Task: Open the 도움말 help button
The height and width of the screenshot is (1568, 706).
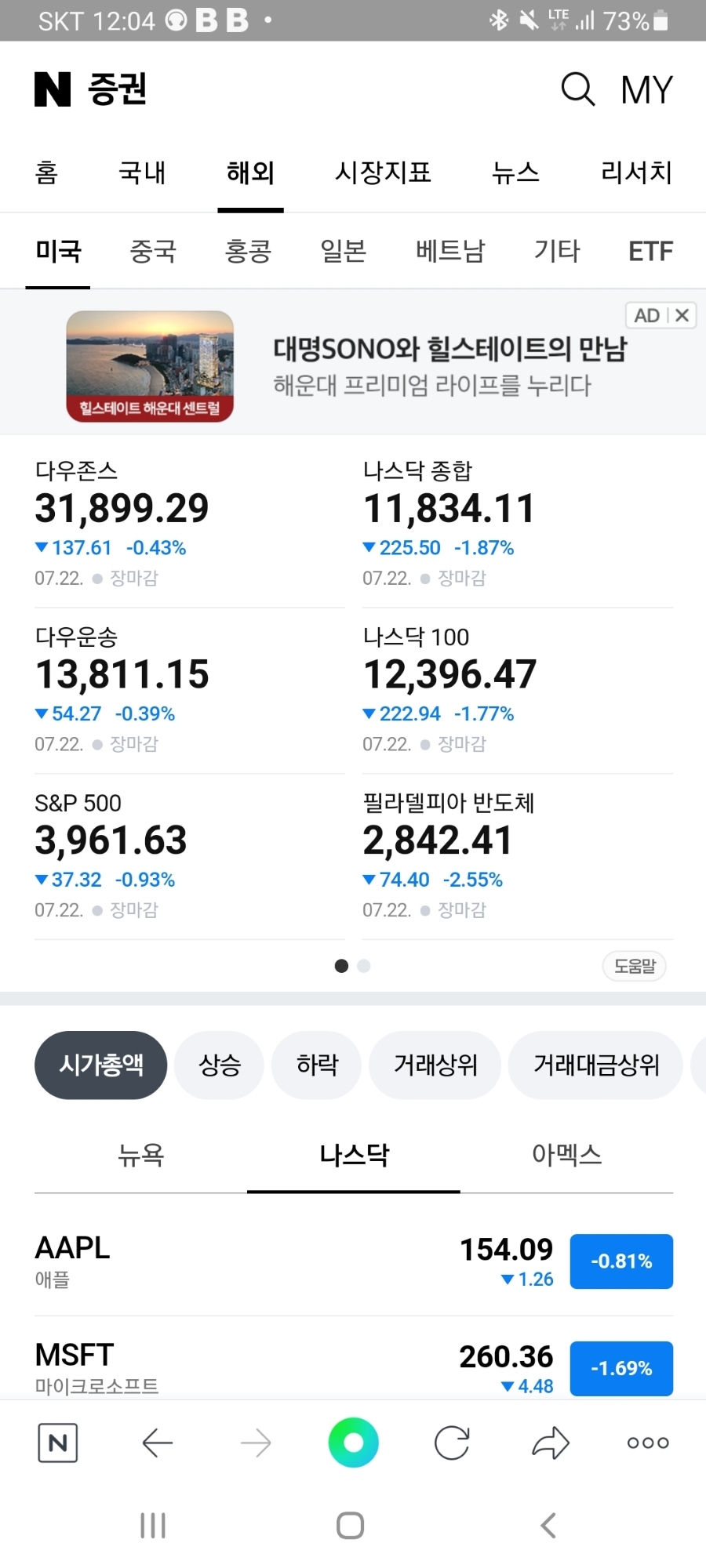Action: point(635,966)
